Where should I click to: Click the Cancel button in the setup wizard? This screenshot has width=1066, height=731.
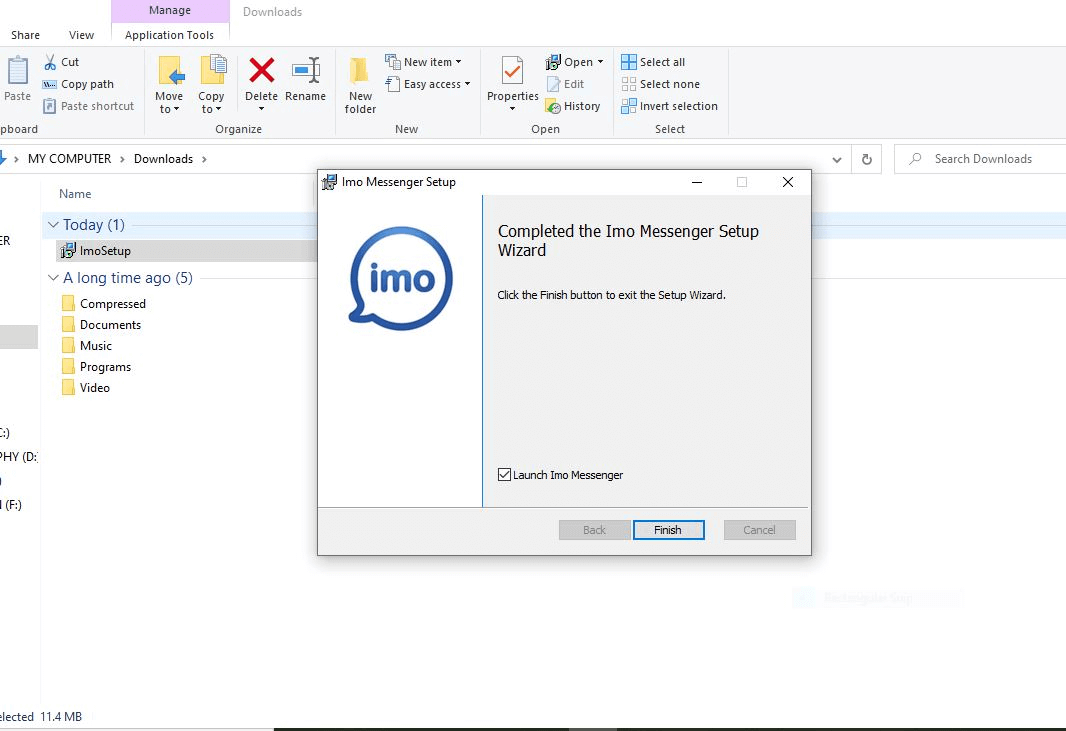click(x=759, y=530)
